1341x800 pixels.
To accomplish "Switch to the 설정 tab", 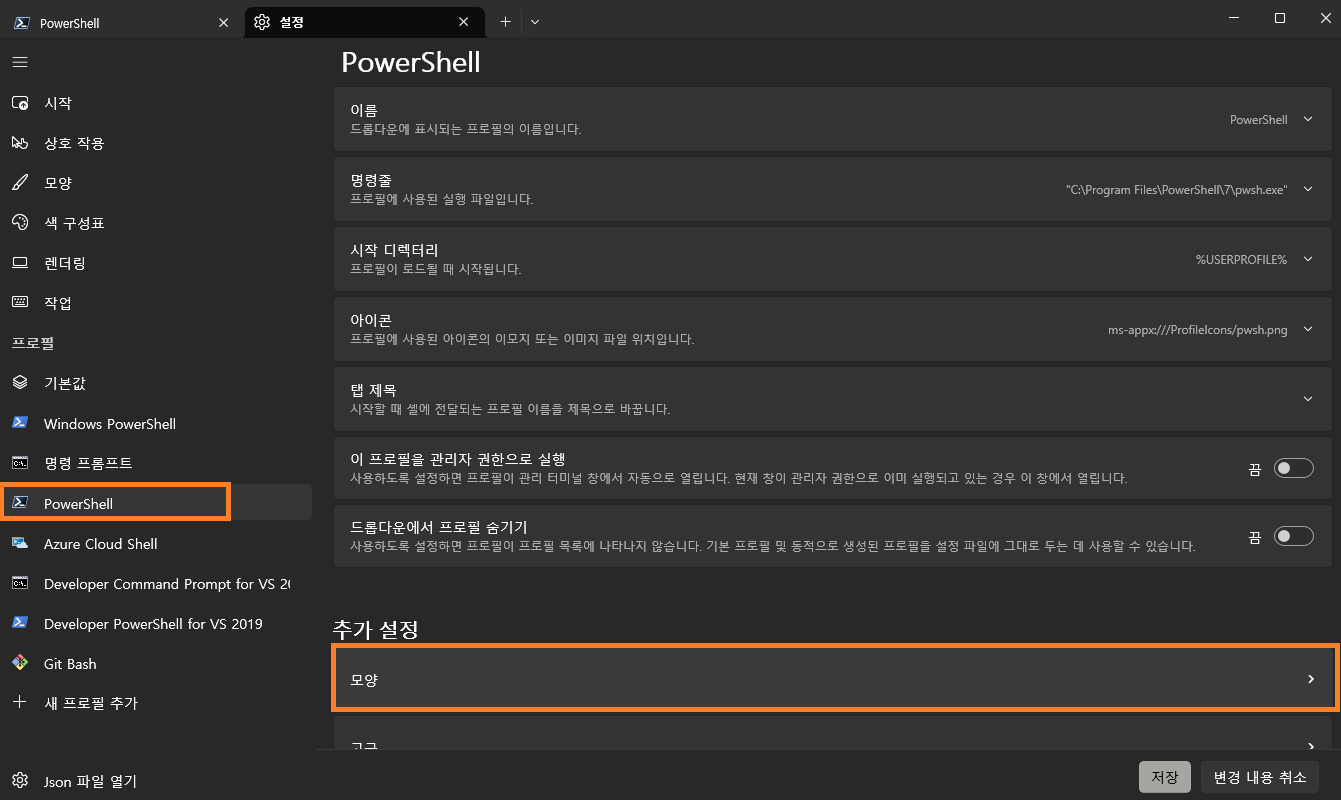I will 364,22.
